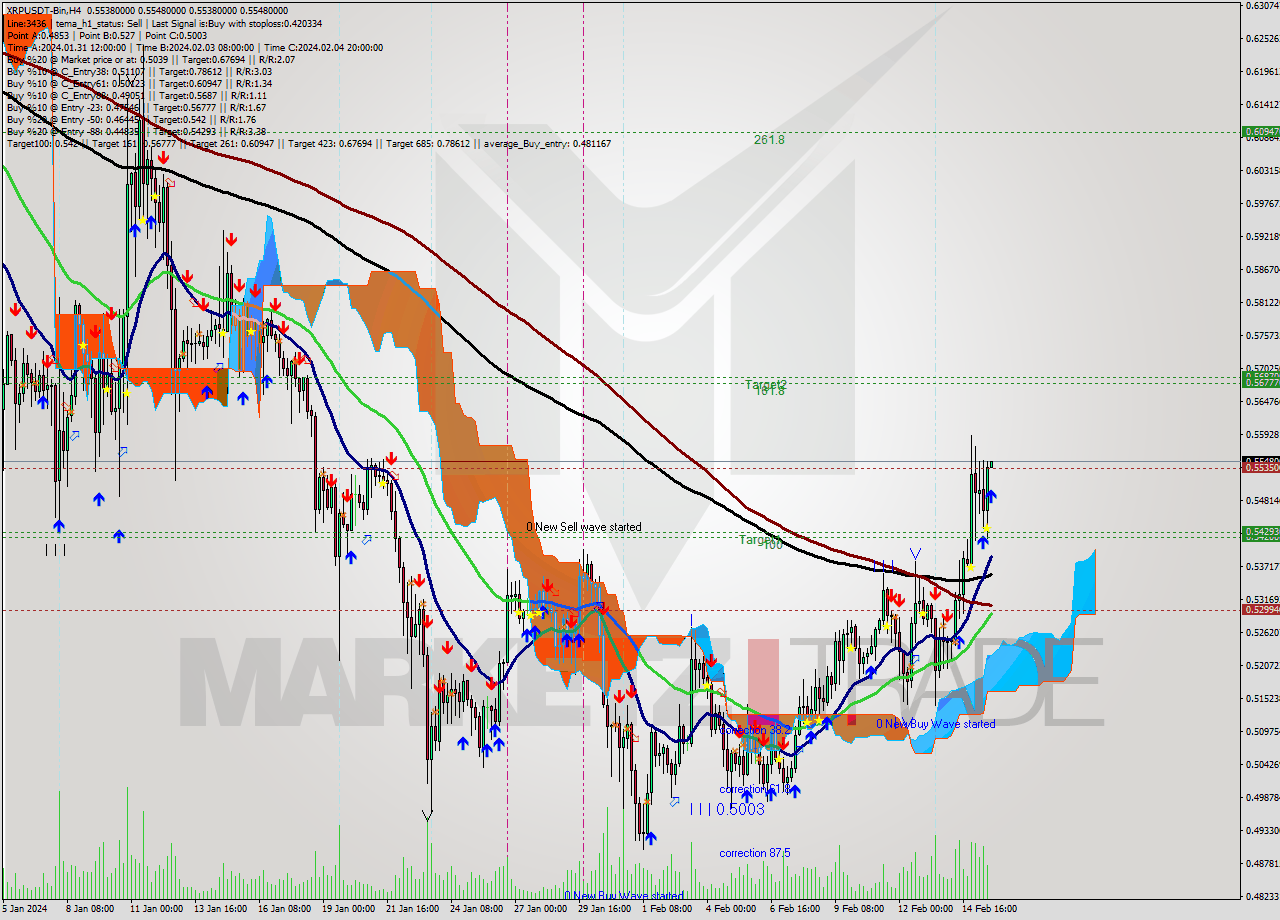
Task: Click the 161.8 Fibonacci label
Action: (x=769, y=391)
